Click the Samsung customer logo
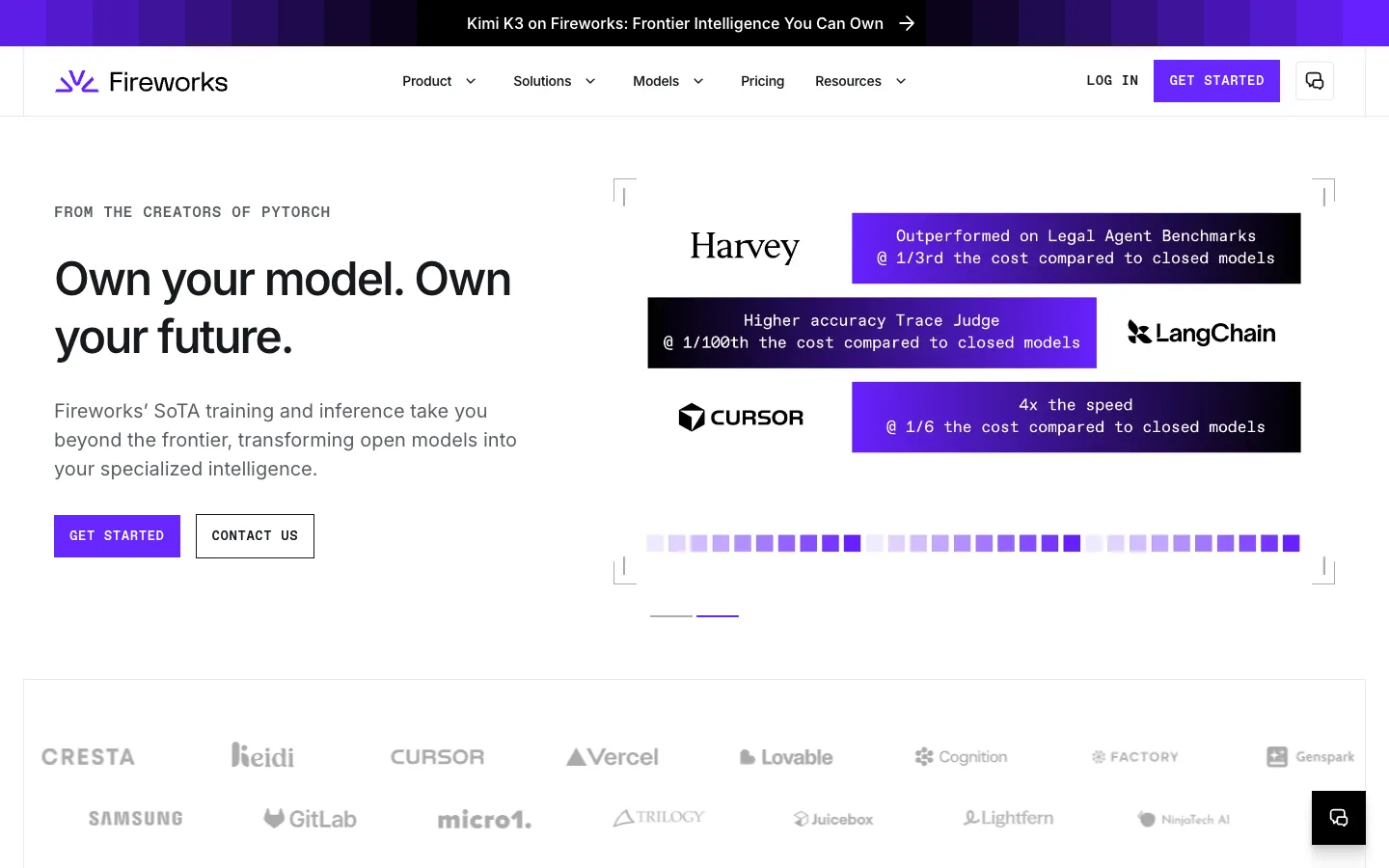1389x868 pixels. [x=135, y=819]
